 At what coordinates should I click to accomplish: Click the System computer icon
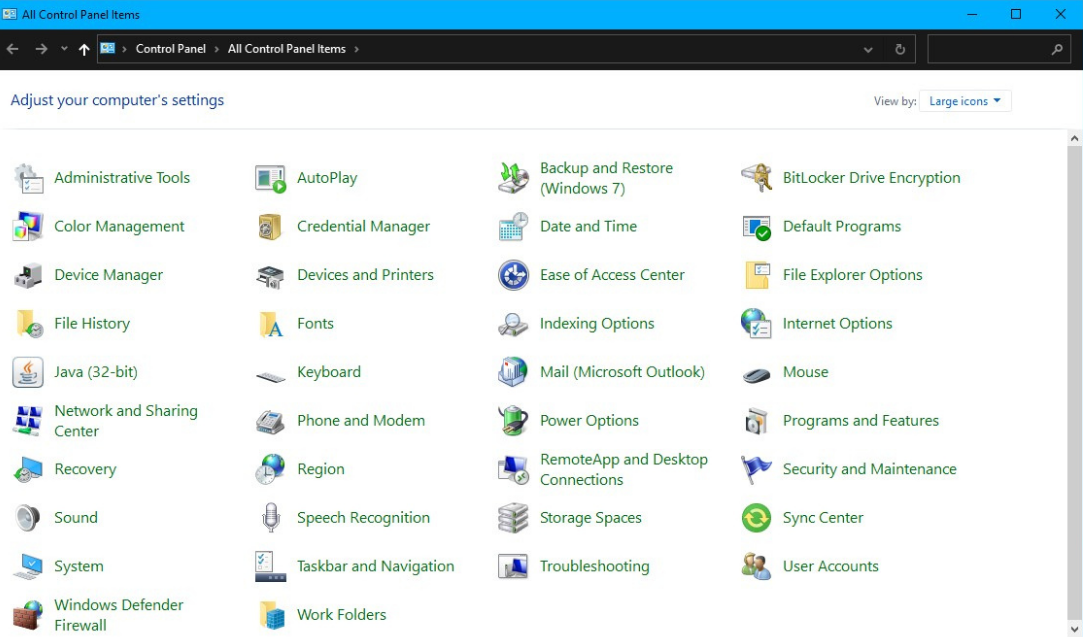click(28, 566)
